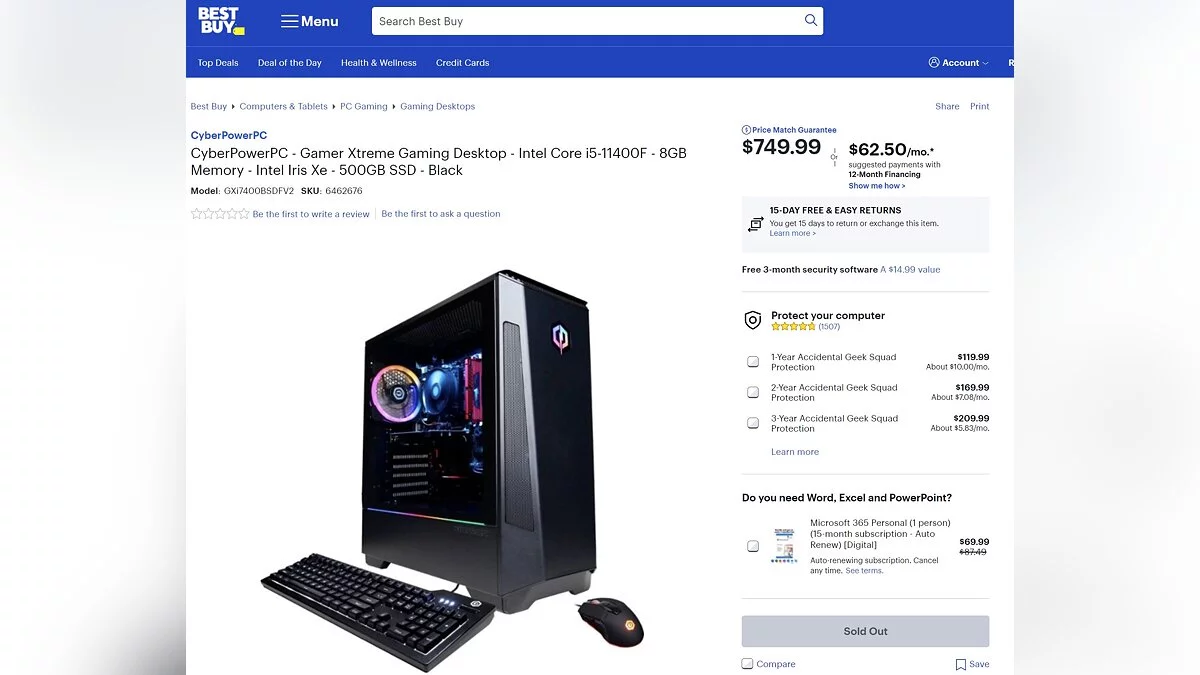Click into the Search Best Buy field
This screenshot has height=675, width=1200.
tap(588, 21)
